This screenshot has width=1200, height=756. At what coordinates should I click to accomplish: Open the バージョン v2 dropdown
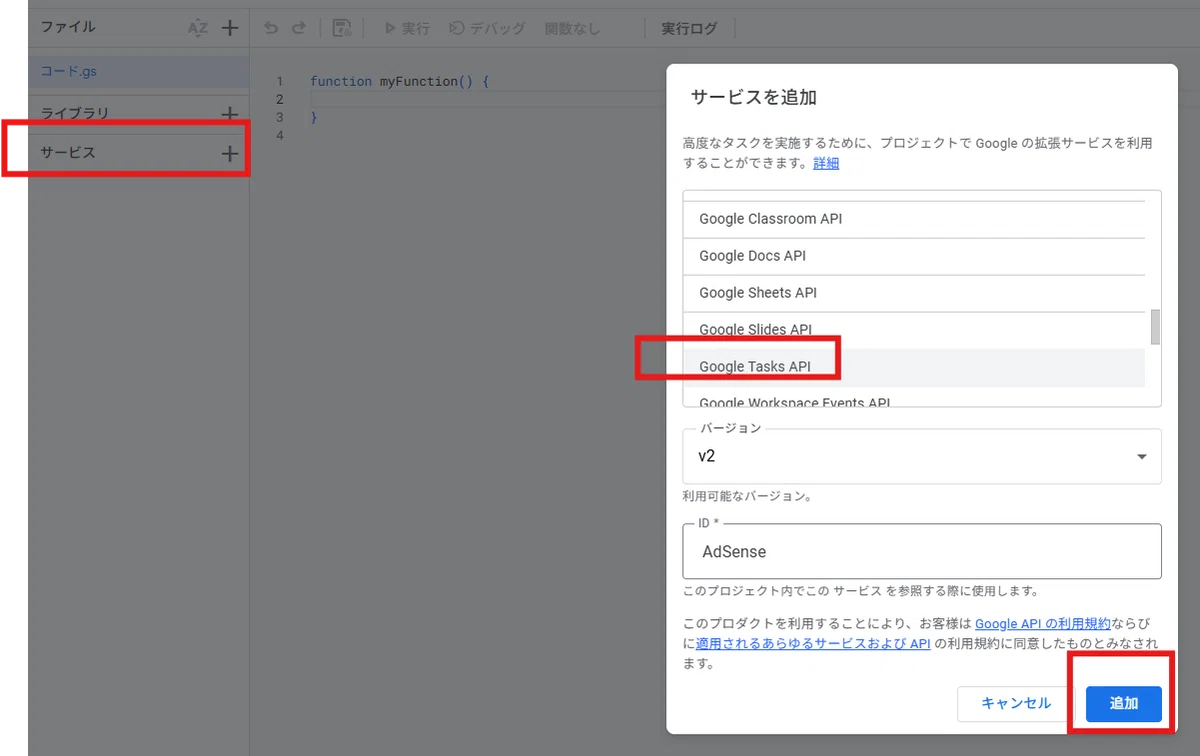coord(922,456)
